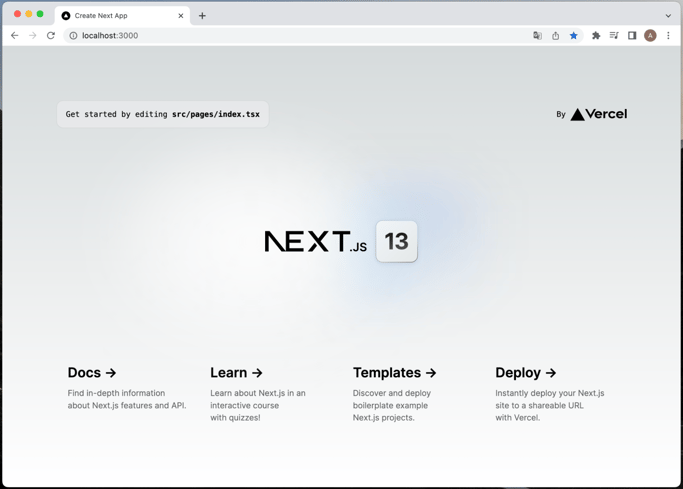The image size is (683, 489).
Task: Expand the tab search chevron
Action: (668, 16)
